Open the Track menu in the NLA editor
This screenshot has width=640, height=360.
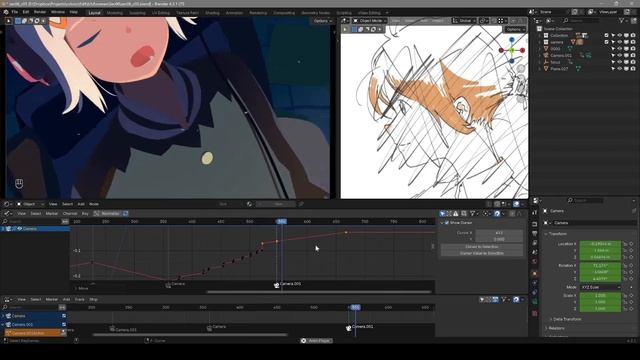pos(79,300)
